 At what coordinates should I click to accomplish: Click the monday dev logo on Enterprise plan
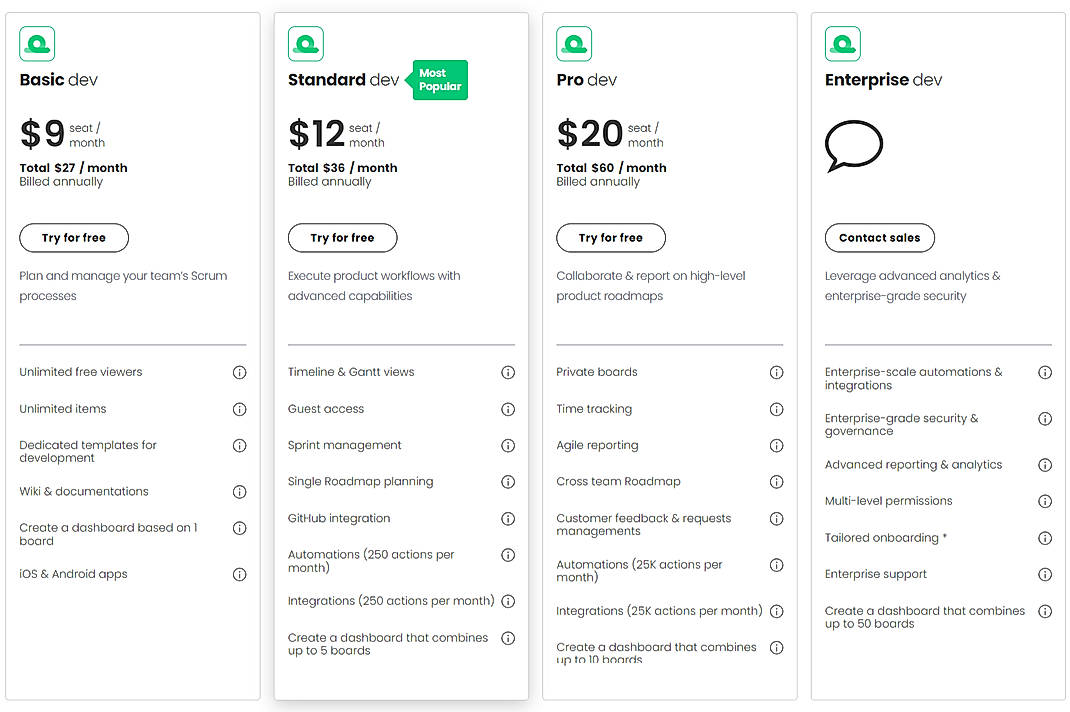[x=842, y=44]
